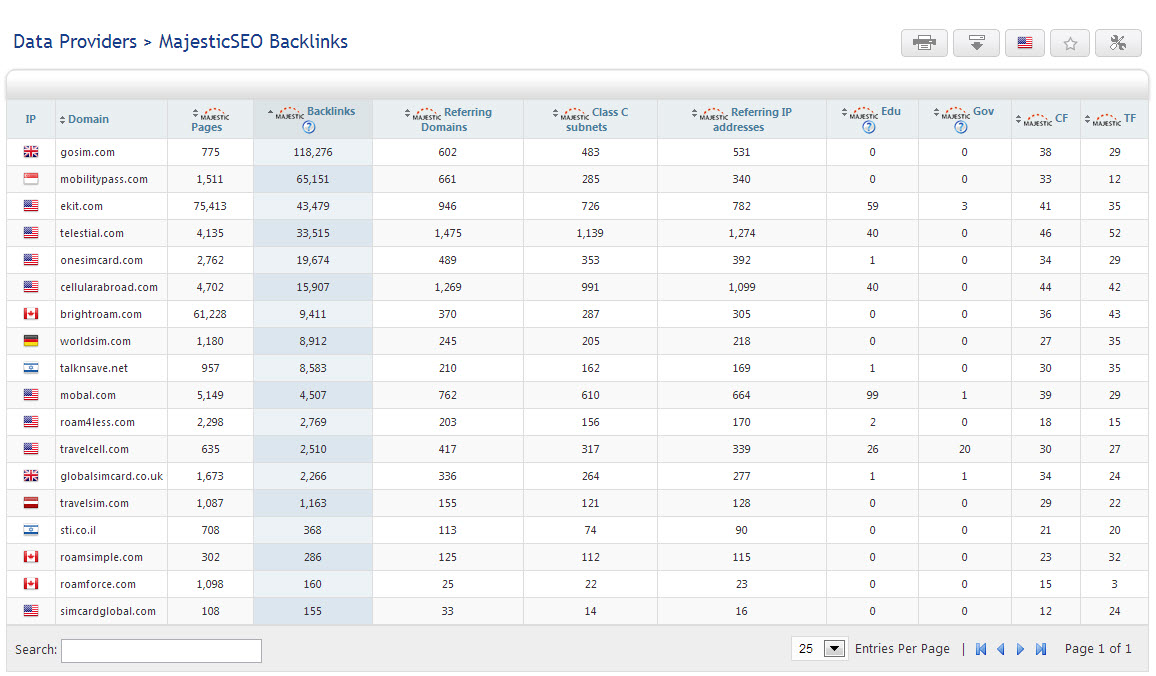Go to the first page arrow

[981, 649]
